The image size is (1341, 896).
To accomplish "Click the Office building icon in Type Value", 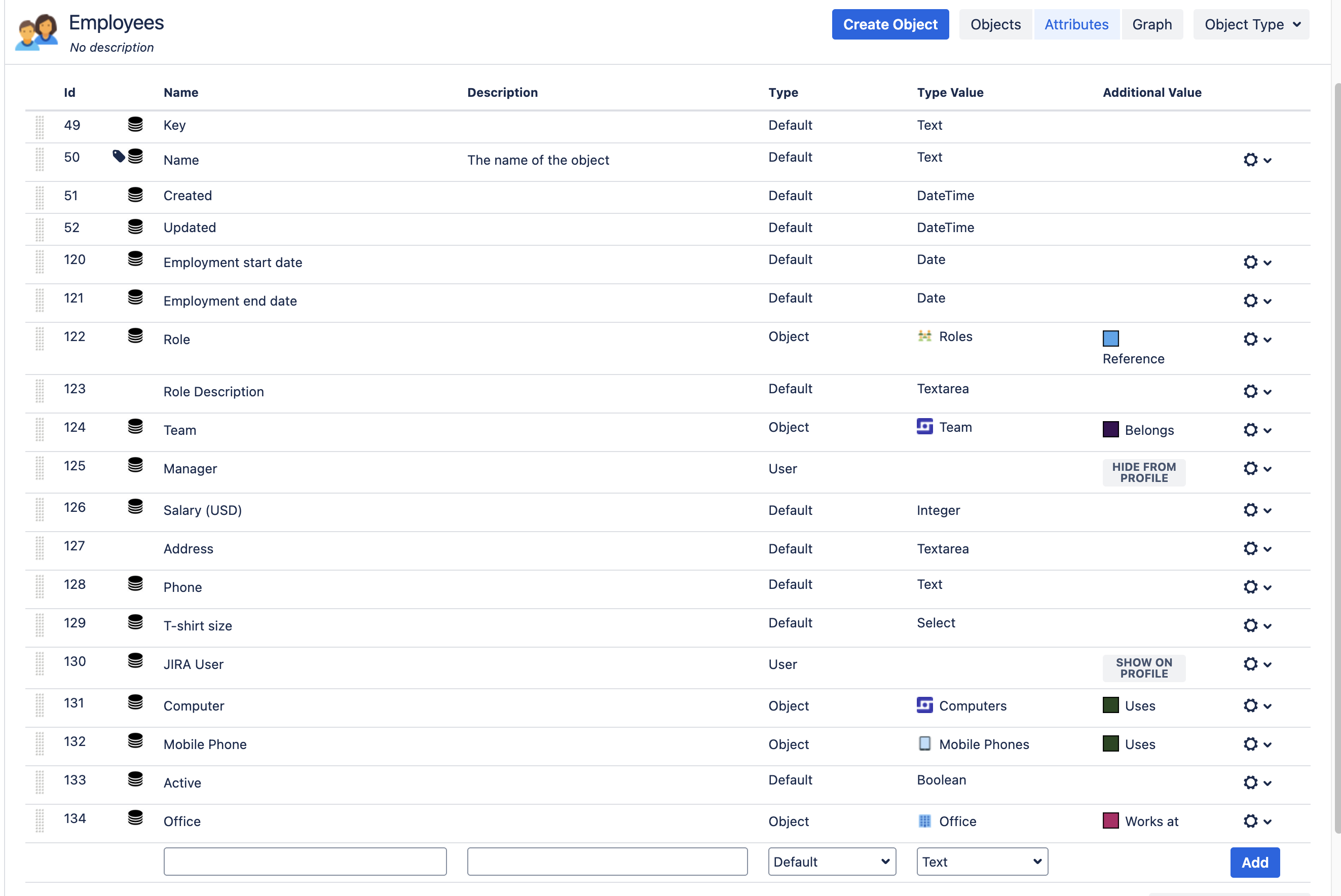I will (924, 820).
